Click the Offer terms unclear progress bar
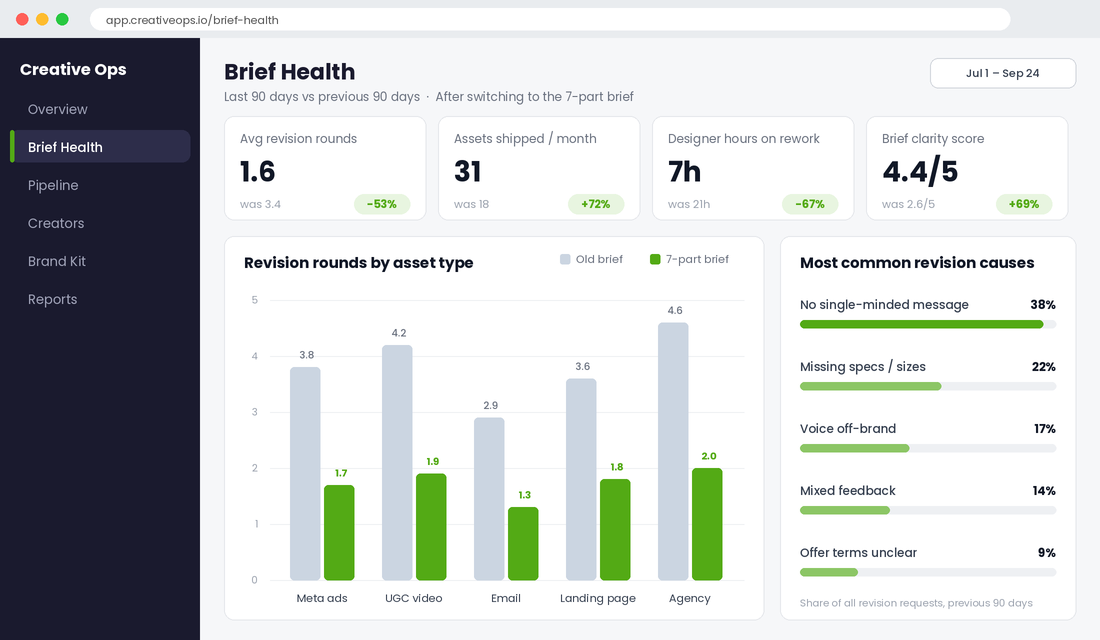 927,572
